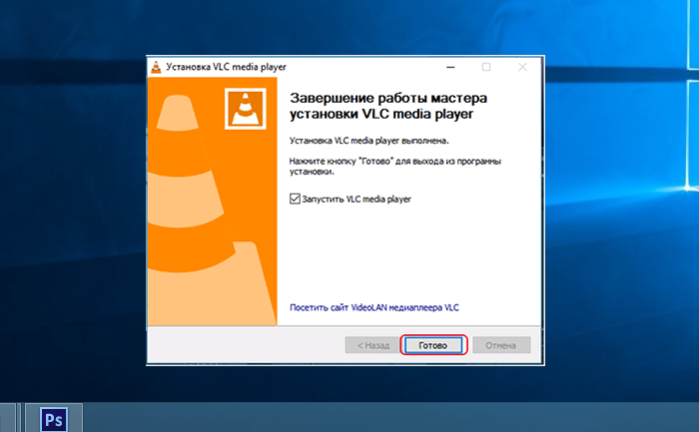Open Photoshop from the taskbar
The width and height of the screenshot is (699, 432).
54,419
